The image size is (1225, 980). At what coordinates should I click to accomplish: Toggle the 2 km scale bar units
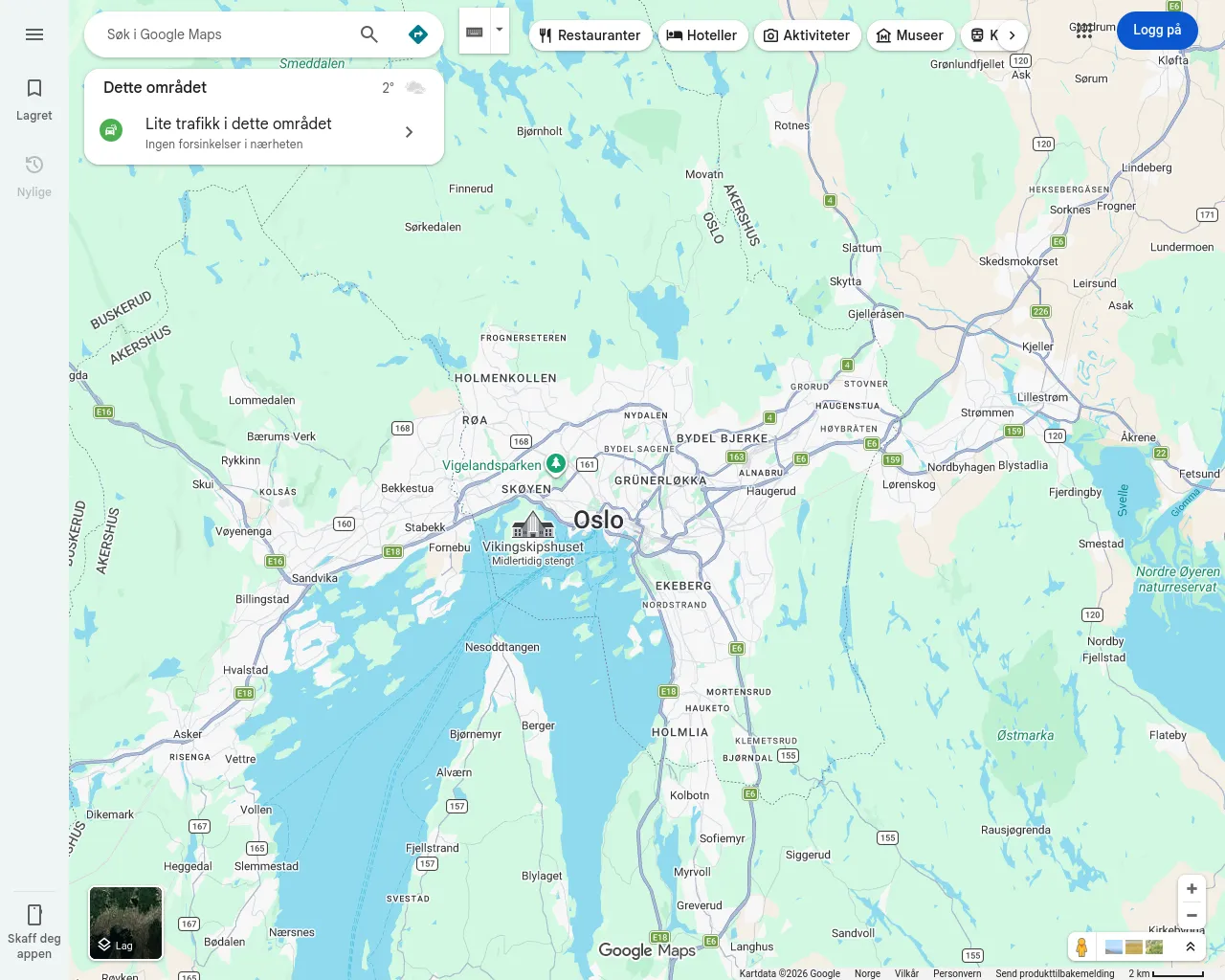pos(1166,973)
